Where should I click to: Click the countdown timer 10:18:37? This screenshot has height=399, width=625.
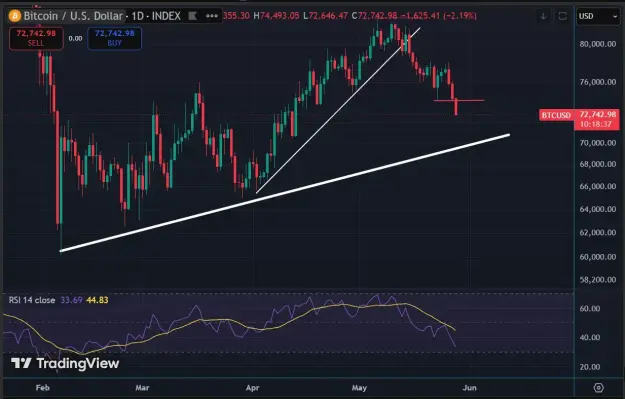click(596, 124)
